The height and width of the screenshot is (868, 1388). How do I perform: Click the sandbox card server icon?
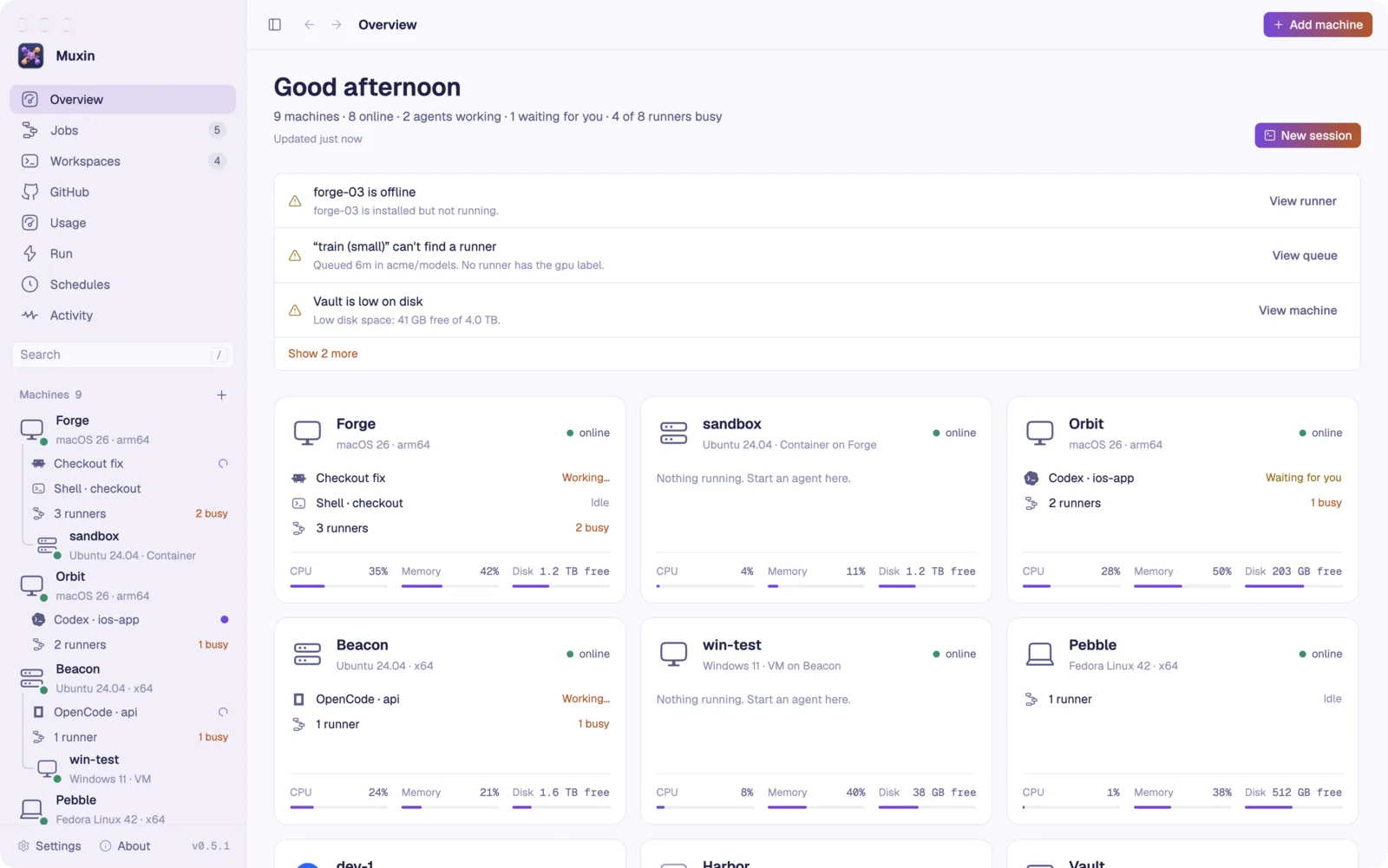(673, 433)
